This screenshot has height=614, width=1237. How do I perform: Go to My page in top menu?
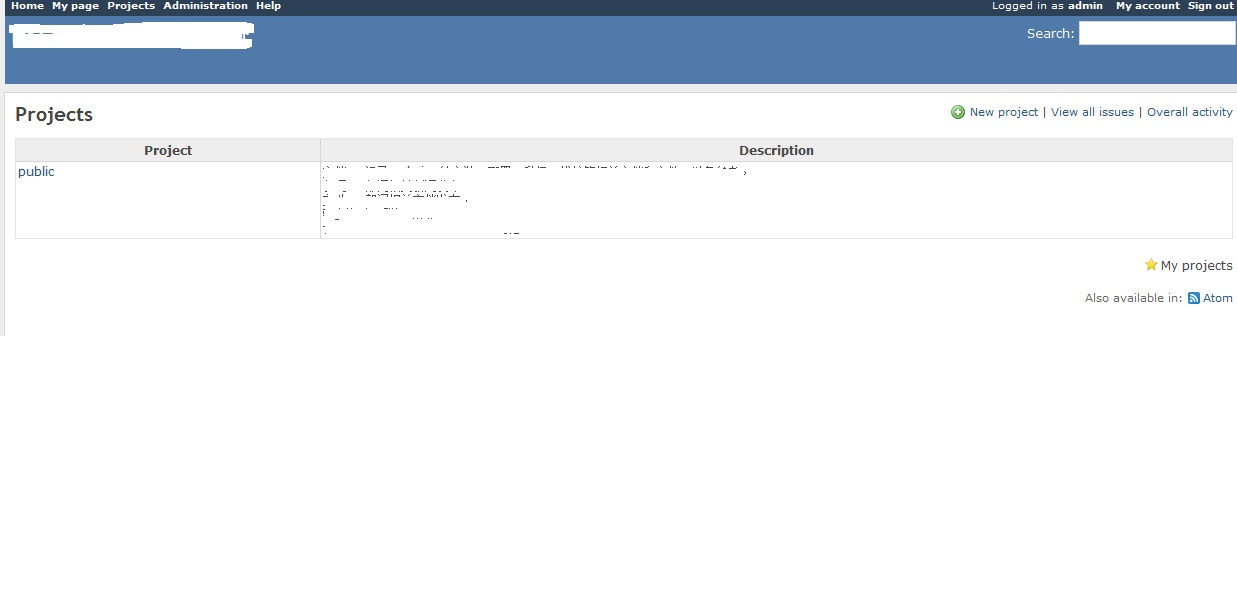[x=75, y=6]
